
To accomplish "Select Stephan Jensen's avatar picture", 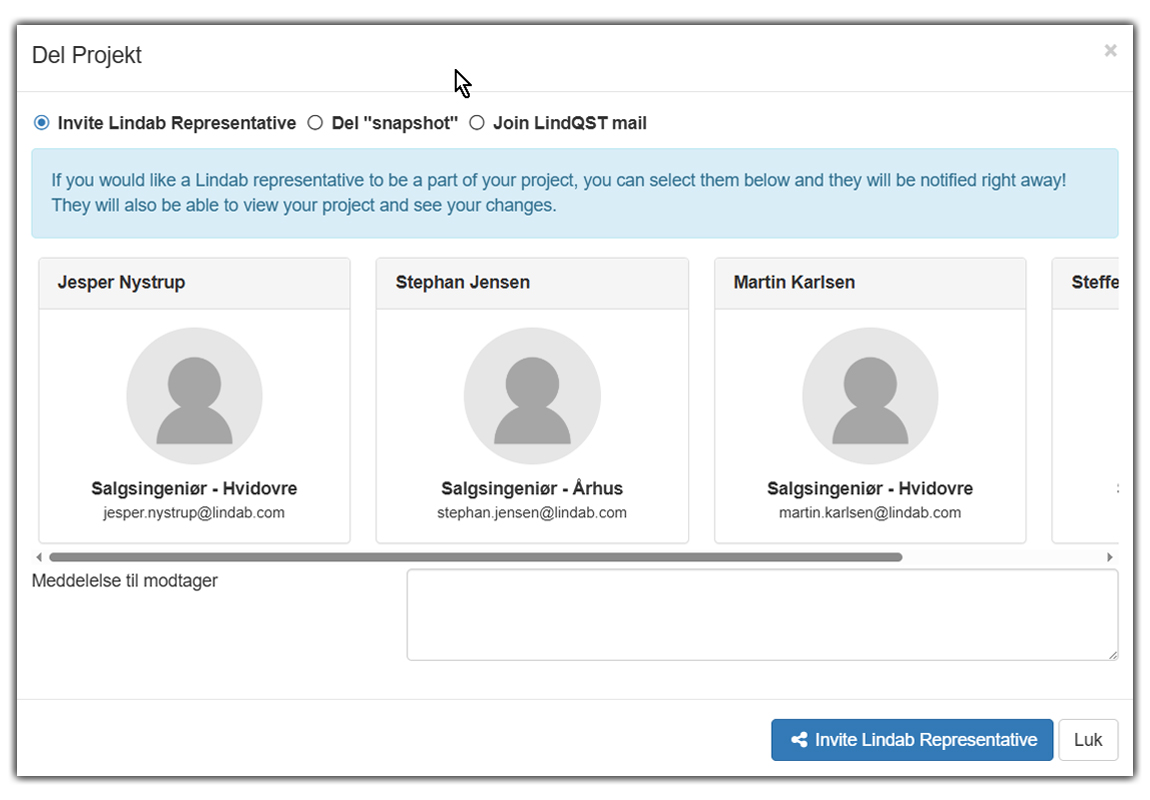I will [532, 396].
